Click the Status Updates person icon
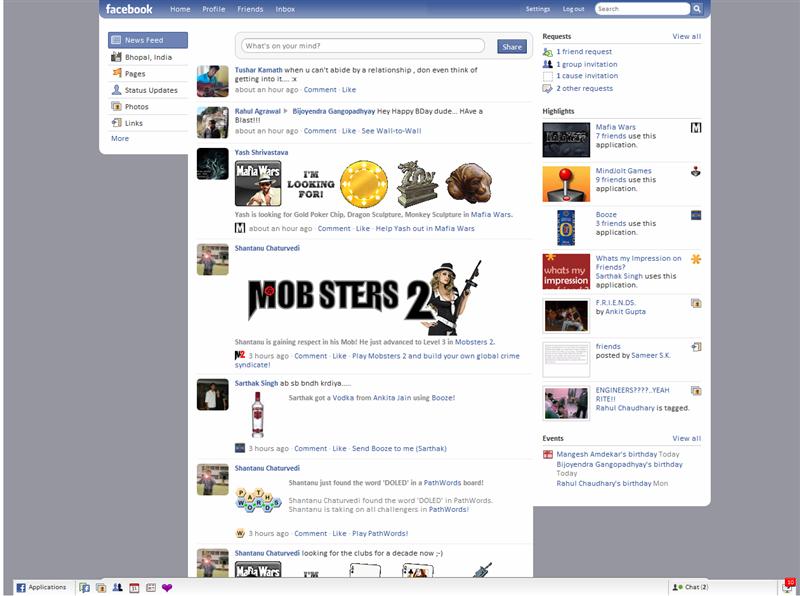The image size is (800, 596). pos(116,90)
